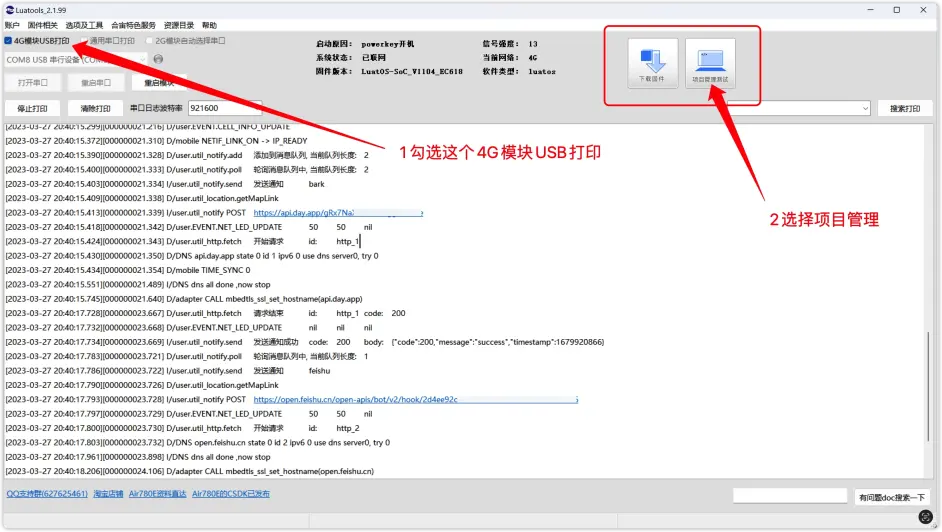The image size is (942, 532).
Task: Uncheck the 4G模块USB打印 checkbox
Action: [9, 41]
